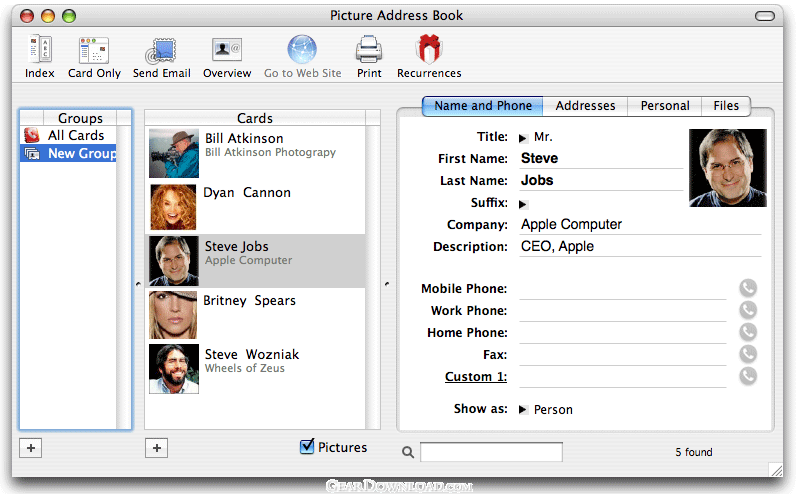
Task: Expand the Suffix disclosure triangle
Action: pyautogui.click(x=523, y=205)
